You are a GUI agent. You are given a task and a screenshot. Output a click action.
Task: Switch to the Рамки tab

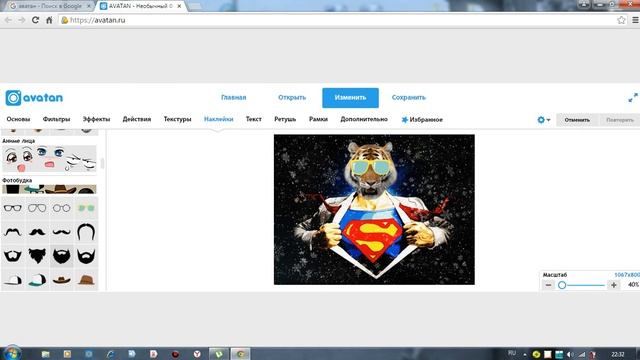click(x=318, y=119)
